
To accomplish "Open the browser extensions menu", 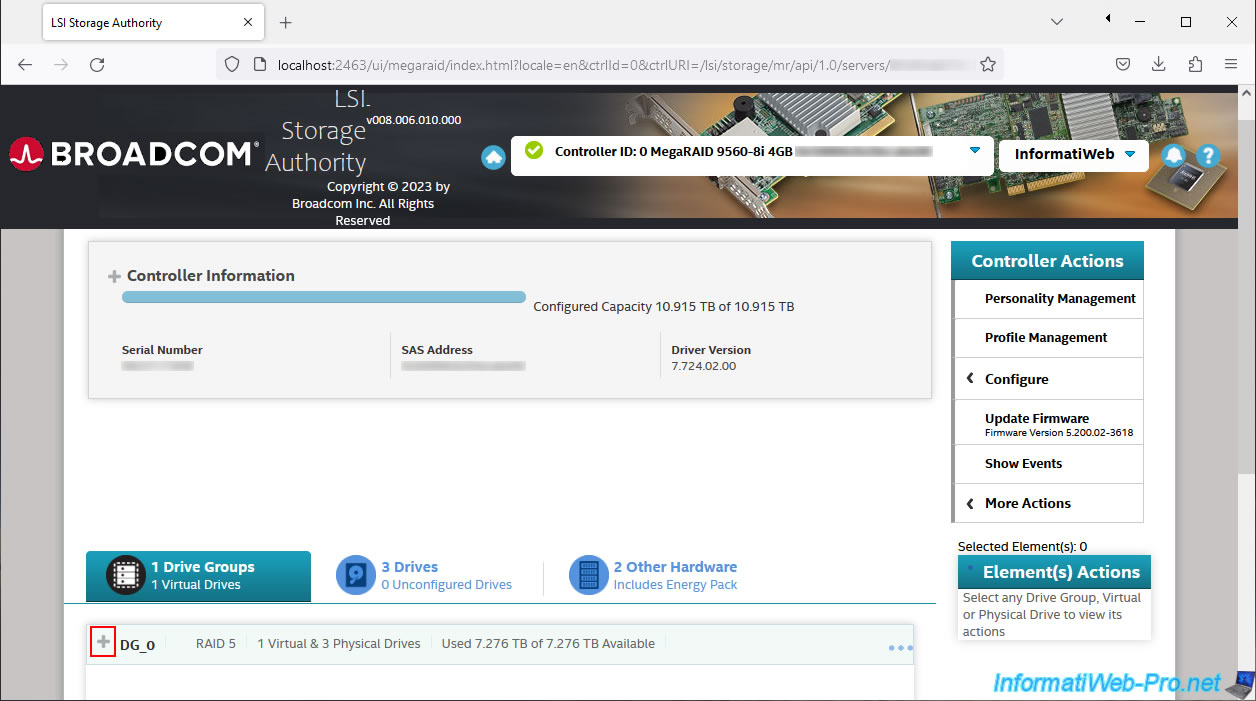I will [x=1195, y=64].
